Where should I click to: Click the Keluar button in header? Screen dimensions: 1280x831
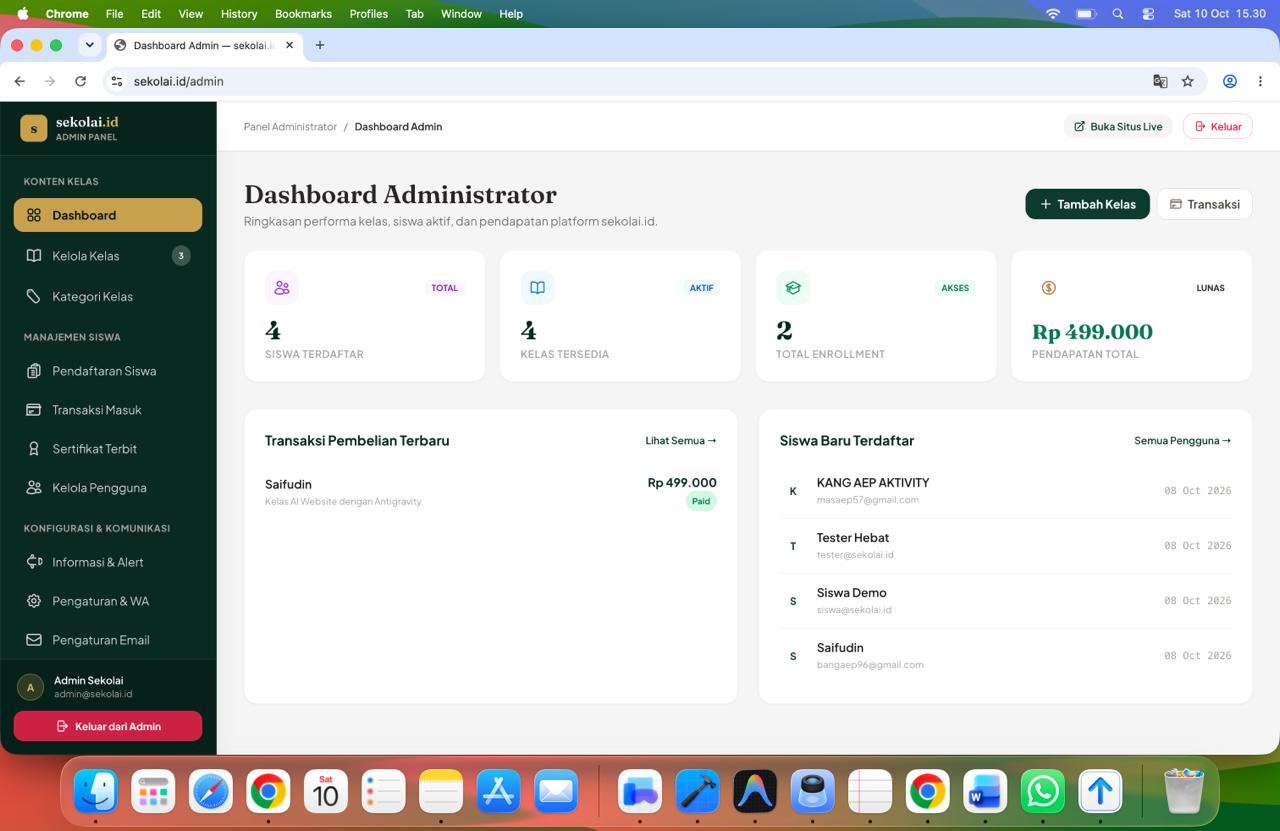pyautogui.click(x=1217, y=127)
